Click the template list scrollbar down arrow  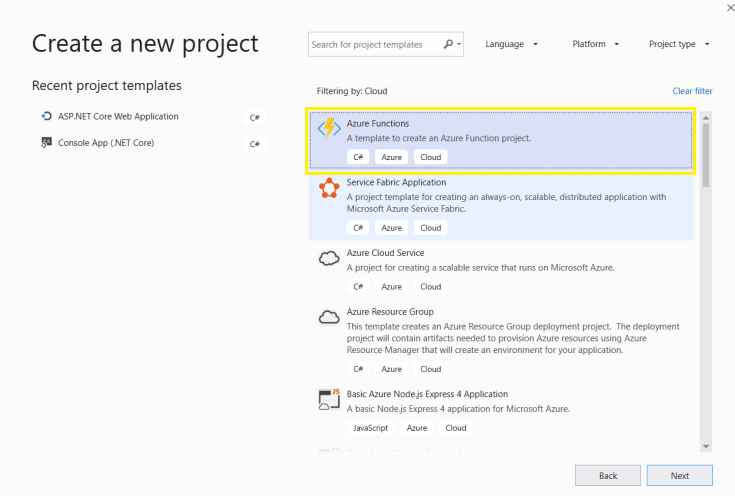[x=706, y=446]
